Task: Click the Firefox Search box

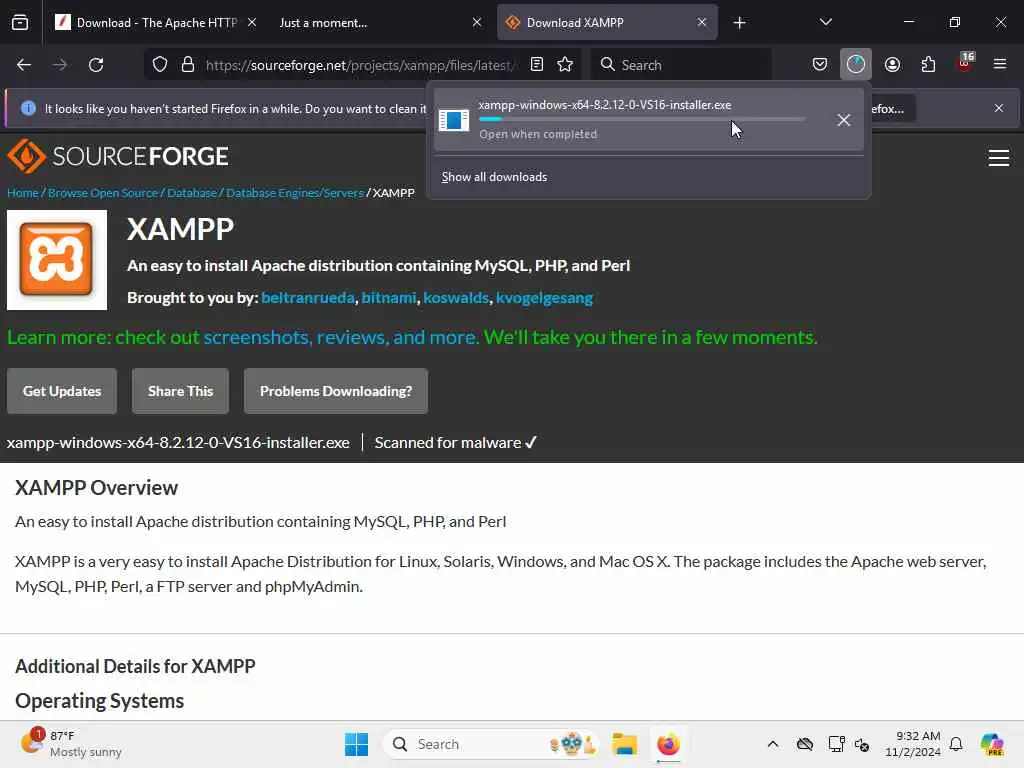Action: (681, 65)
